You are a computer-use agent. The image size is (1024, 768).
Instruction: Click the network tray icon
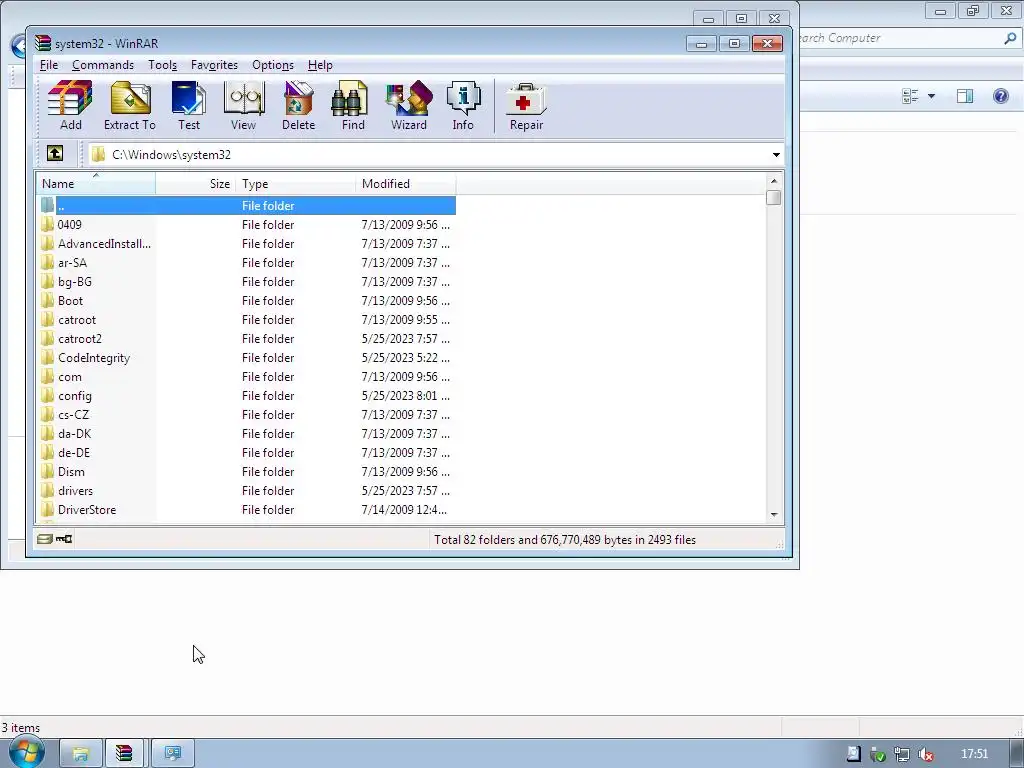(902, 754)
